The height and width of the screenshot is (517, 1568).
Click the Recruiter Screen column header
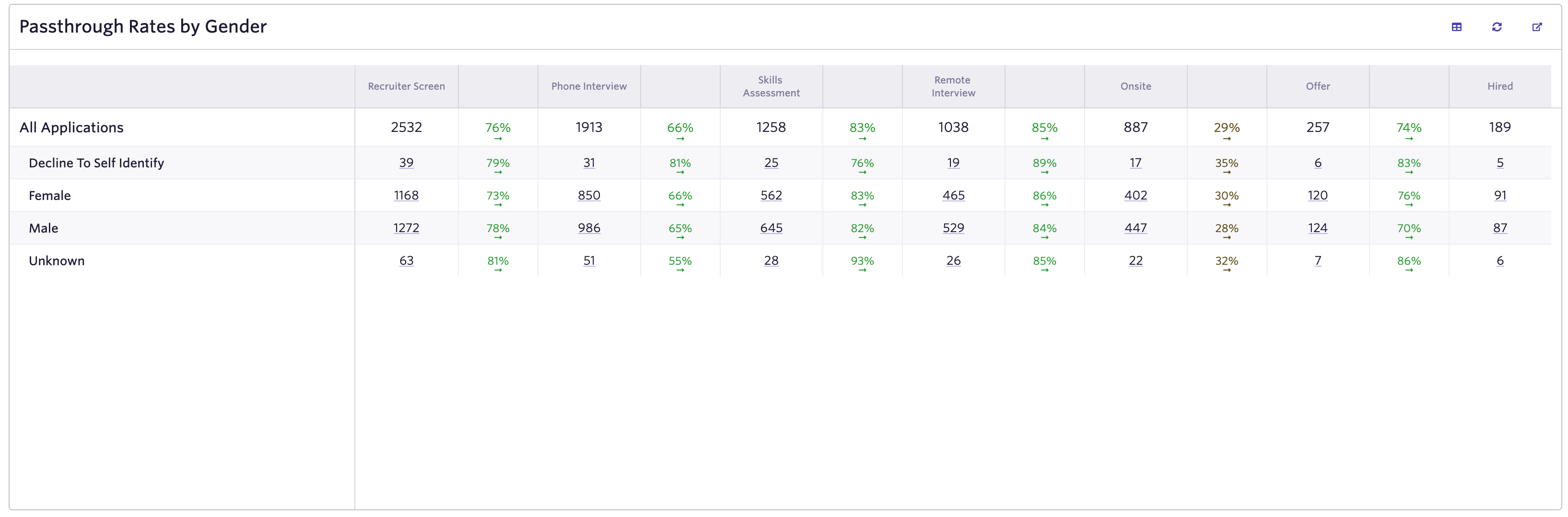[406, 86]
